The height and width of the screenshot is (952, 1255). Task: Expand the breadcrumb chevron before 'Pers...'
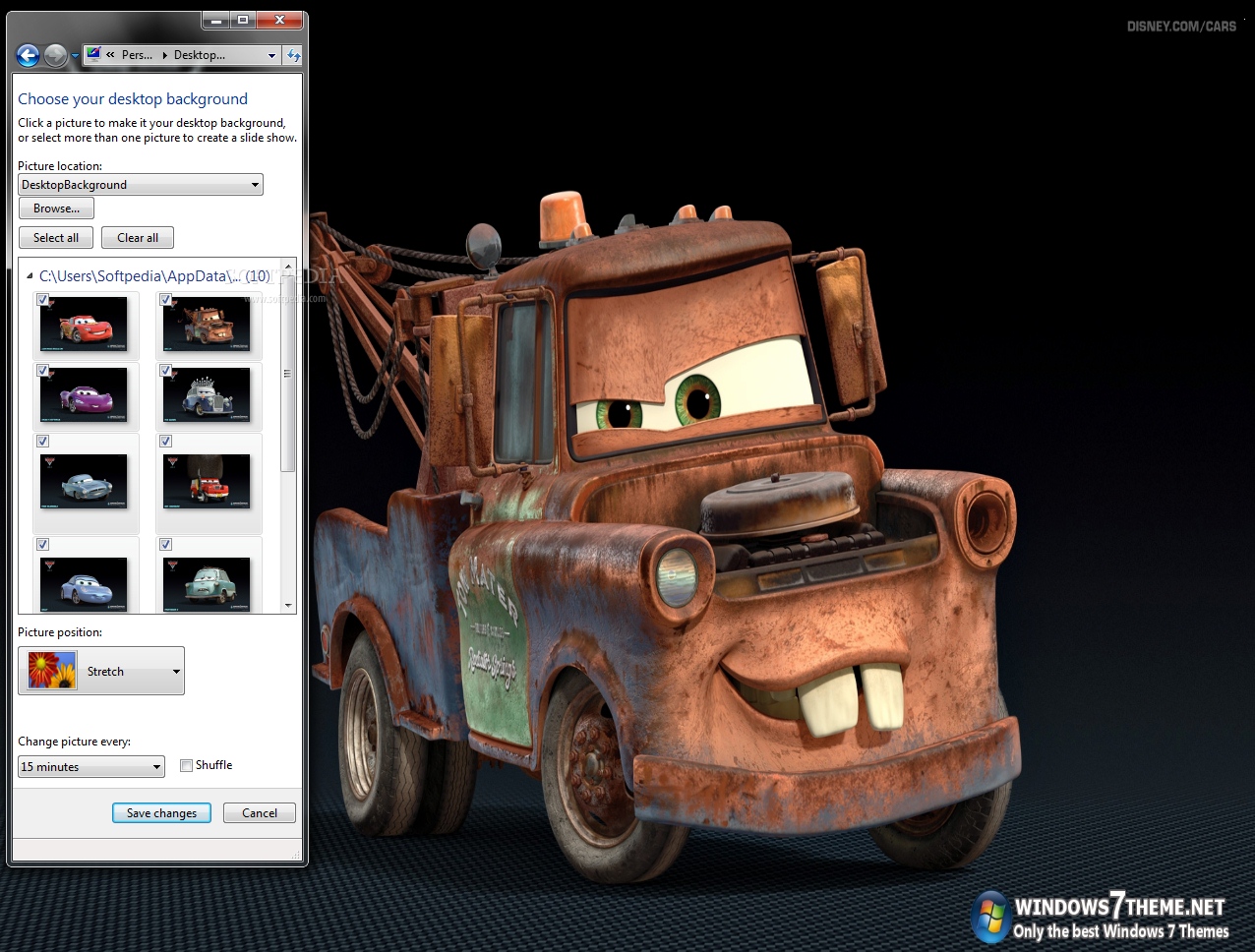tap(110, 55)
